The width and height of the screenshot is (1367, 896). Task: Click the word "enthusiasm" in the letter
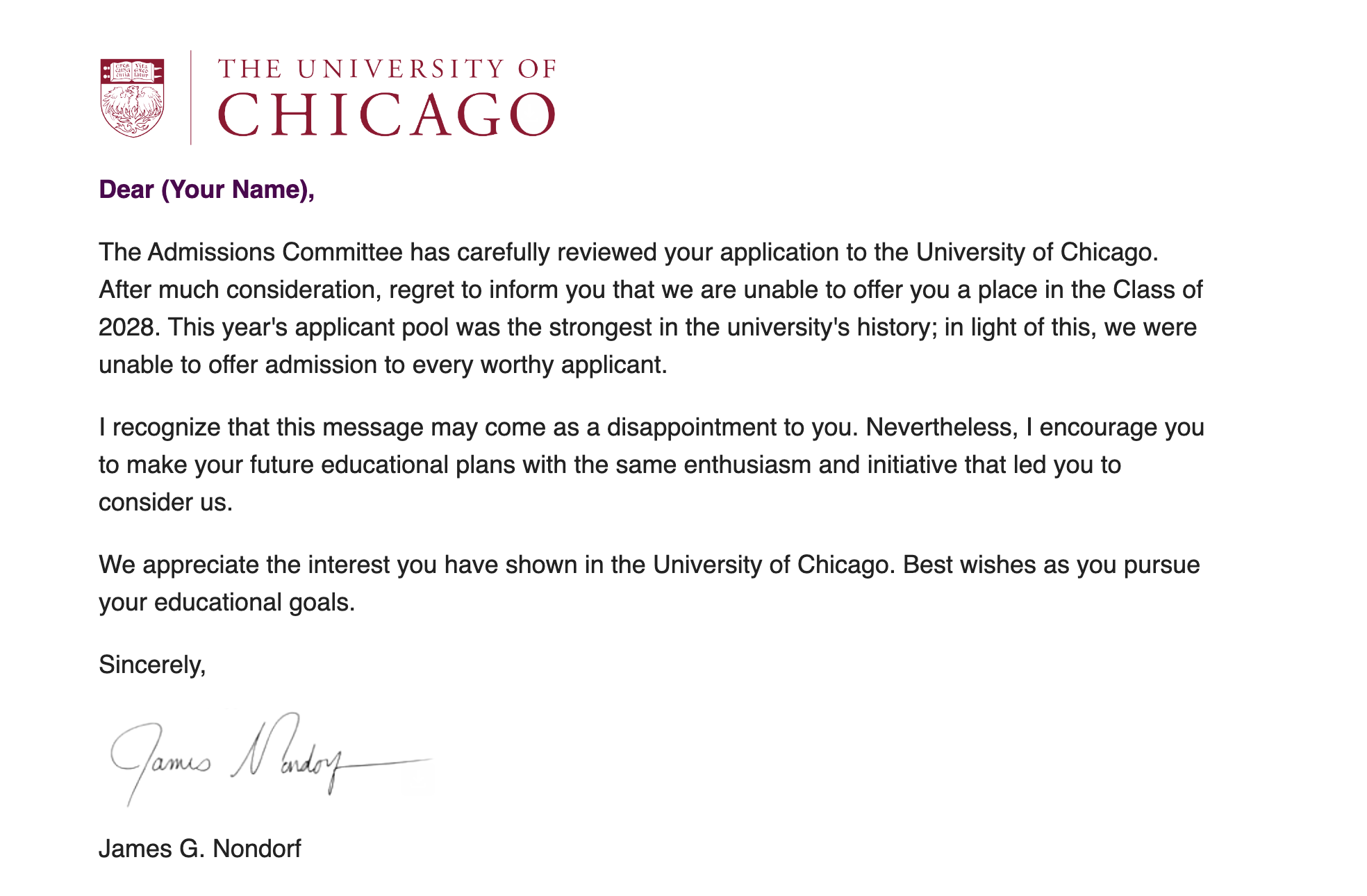click(x=747, y=465)
